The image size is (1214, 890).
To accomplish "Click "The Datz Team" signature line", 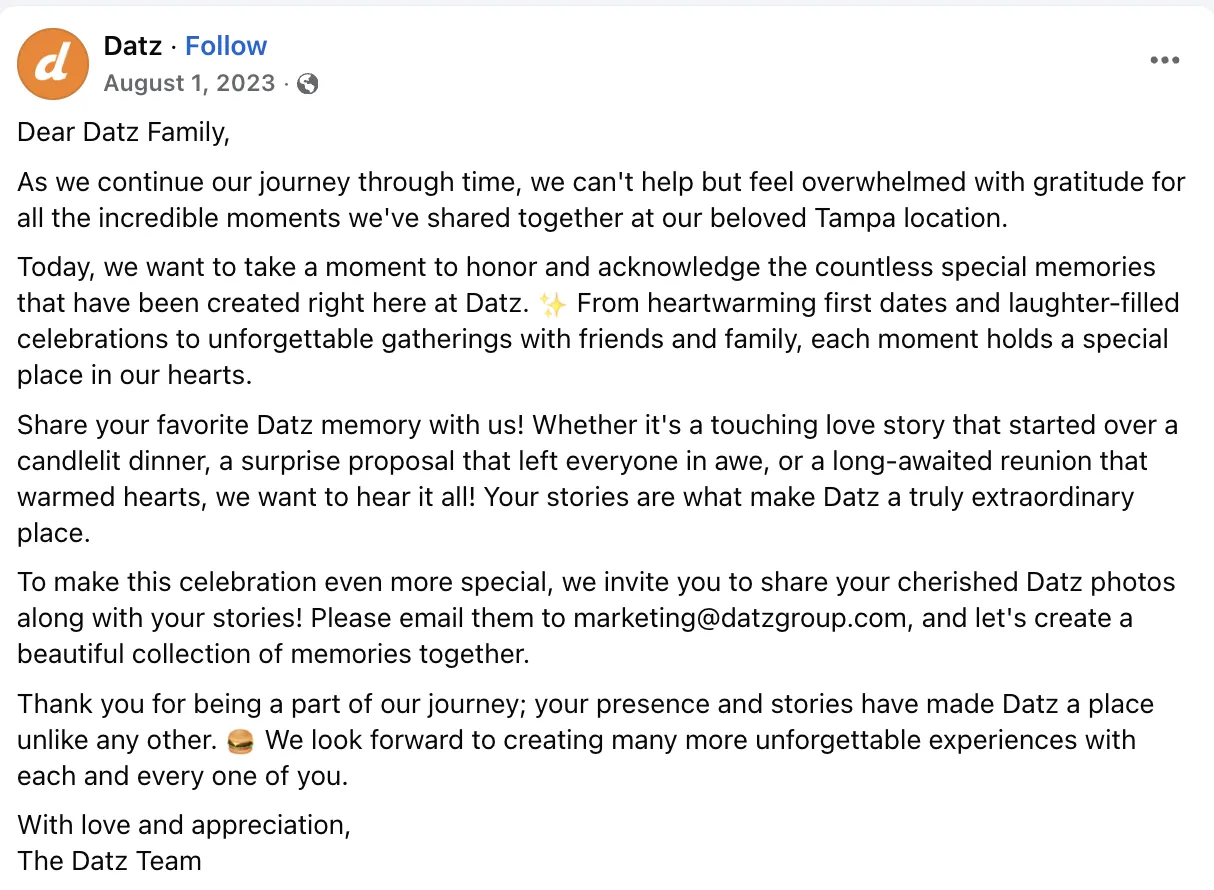I will pyautogui.click(x=109, y=861).
